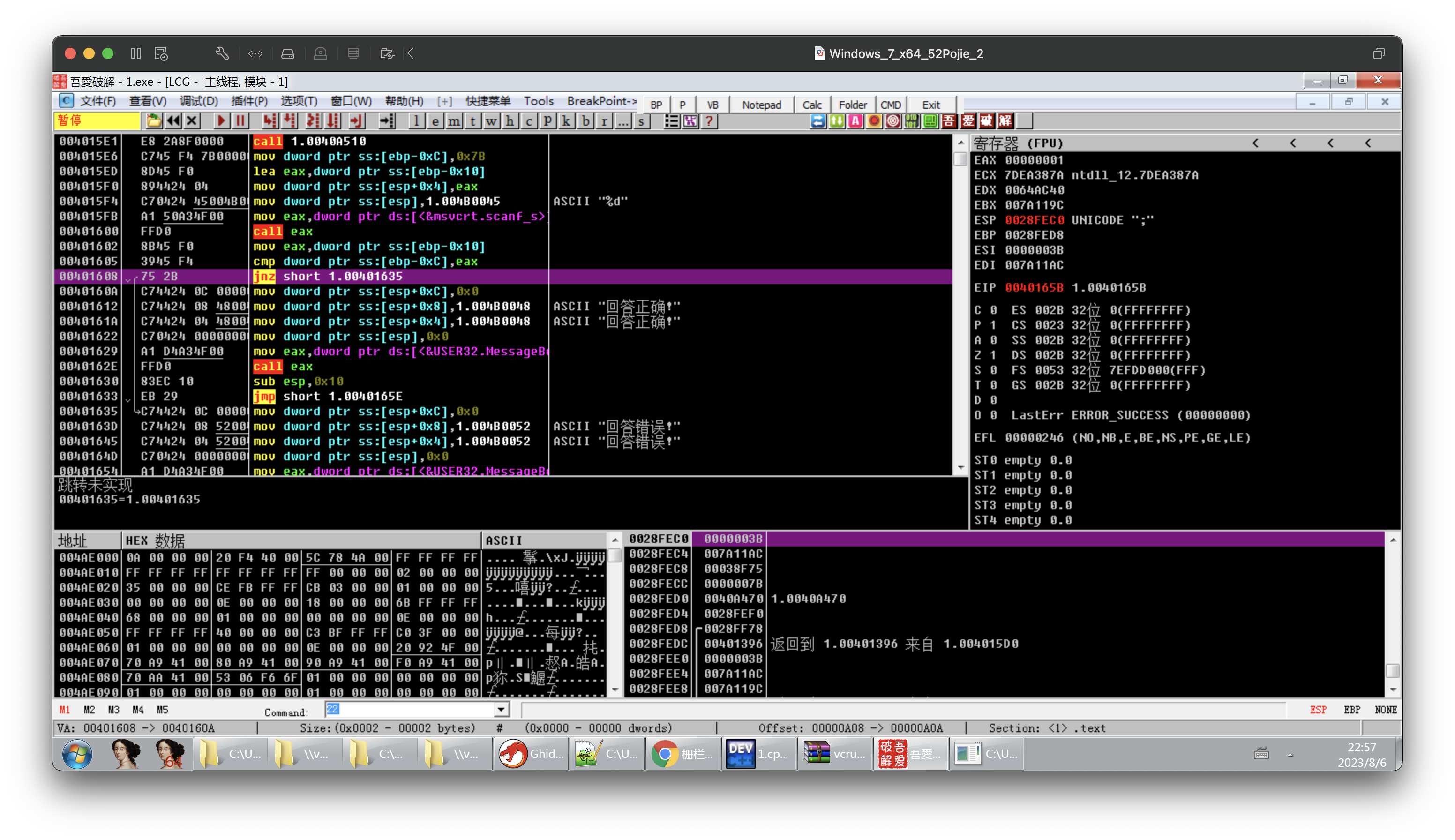Click the Calc shortcut button
The width and height of the screenshot is (1455, 840).
pos(812,105)
